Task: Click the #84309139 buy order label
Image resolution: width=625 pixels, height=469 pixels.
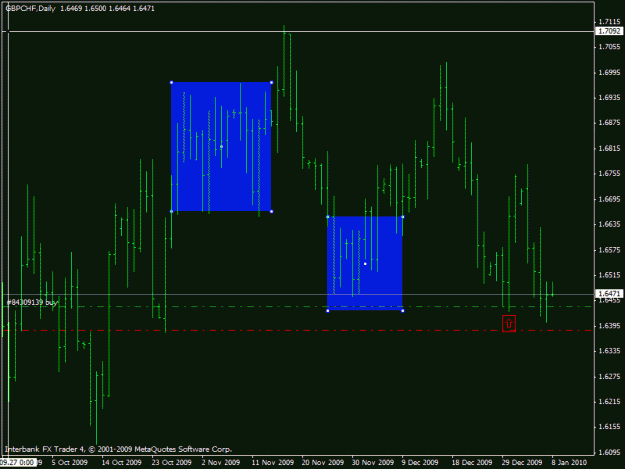Action: [x=32, y=302]
